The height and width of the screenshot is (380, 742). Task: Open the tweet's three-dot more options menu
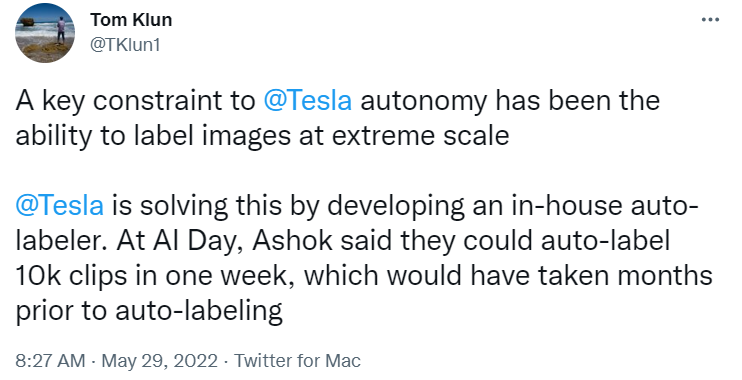[x=710, y=20]
